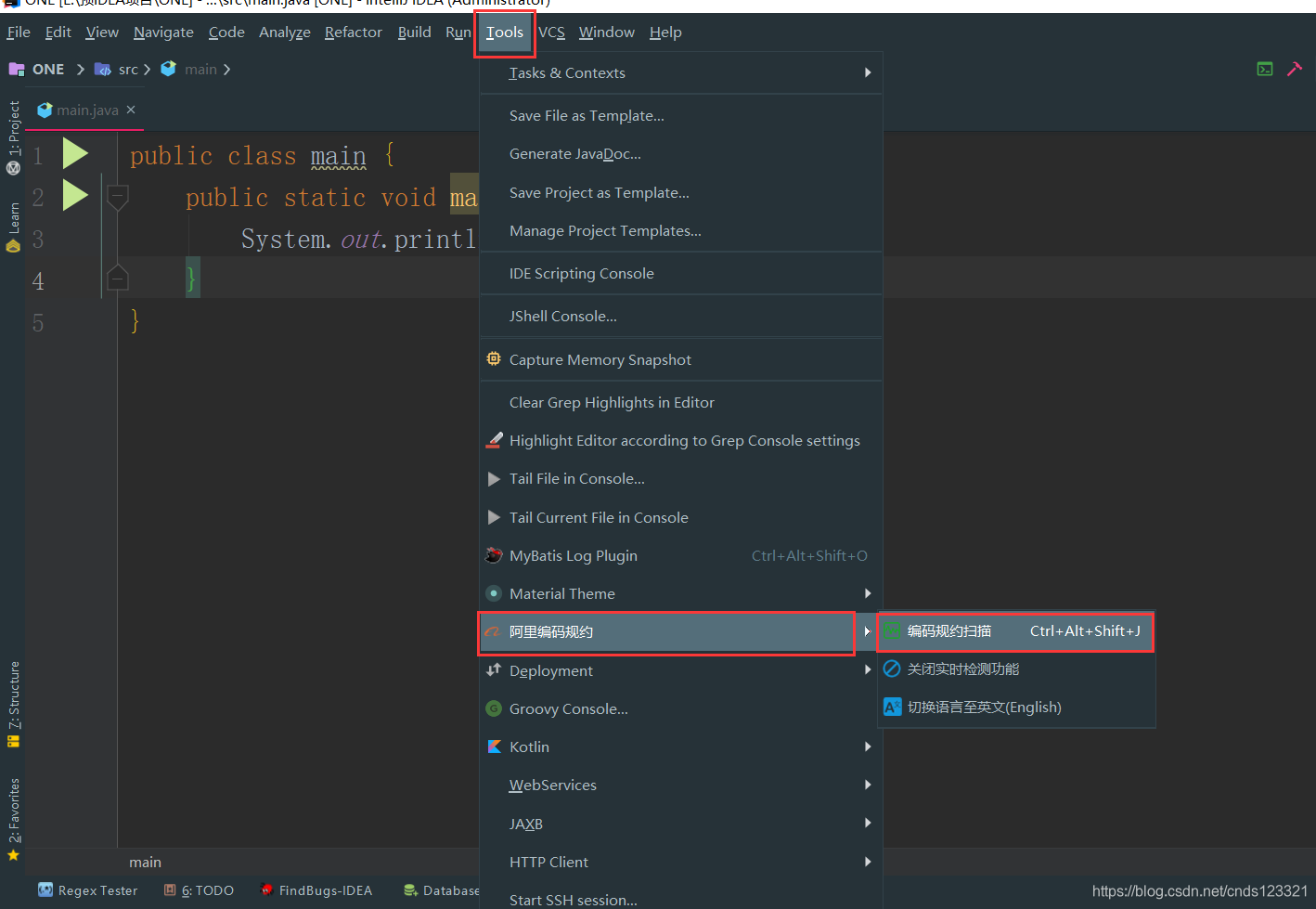Expand the JAXB submenu
The width and height of the screenshot is (1316, 909).
(680, 825)
